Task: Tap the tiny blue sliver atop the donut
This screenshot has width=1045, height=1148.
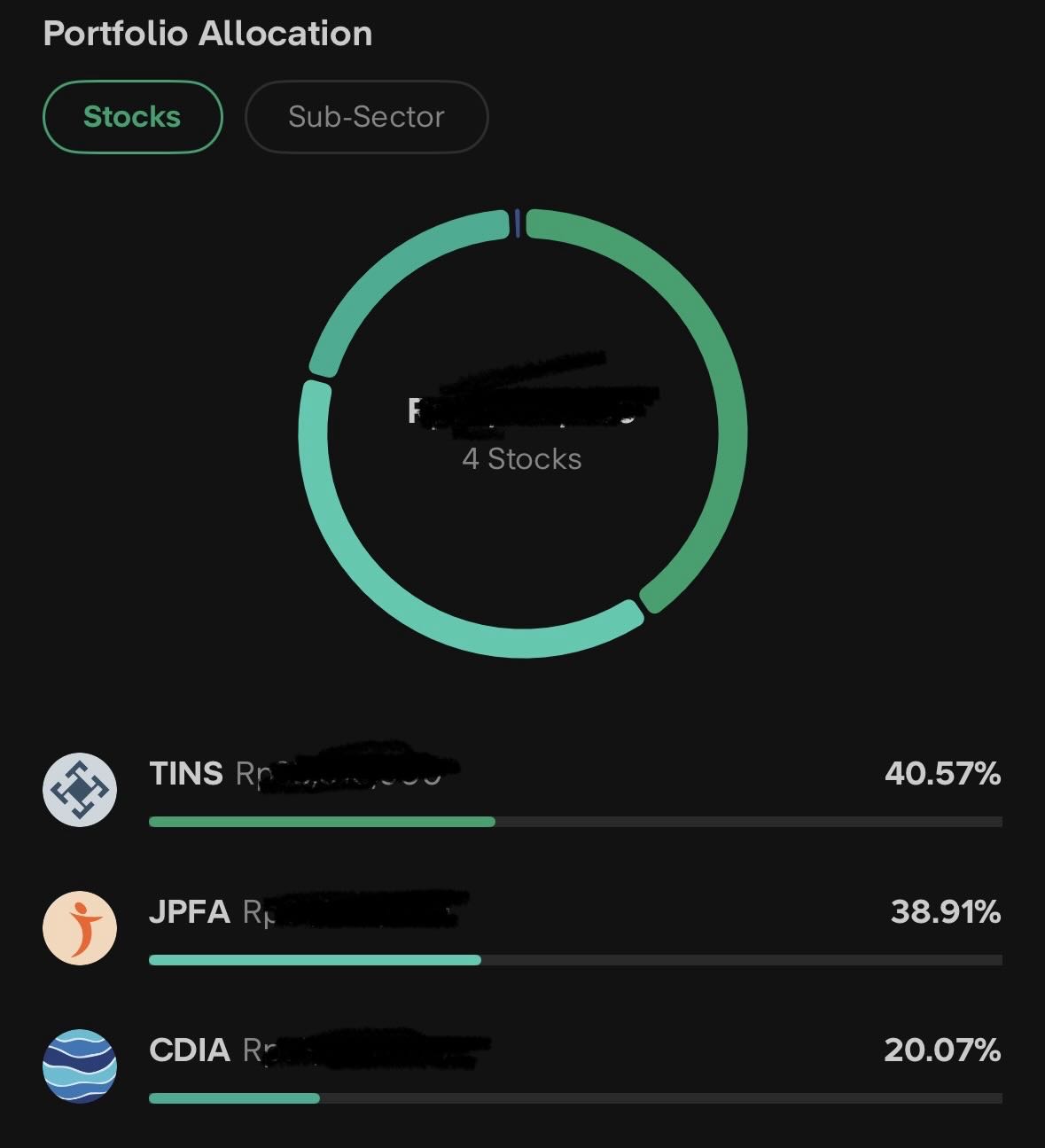Action: [518, 223]
